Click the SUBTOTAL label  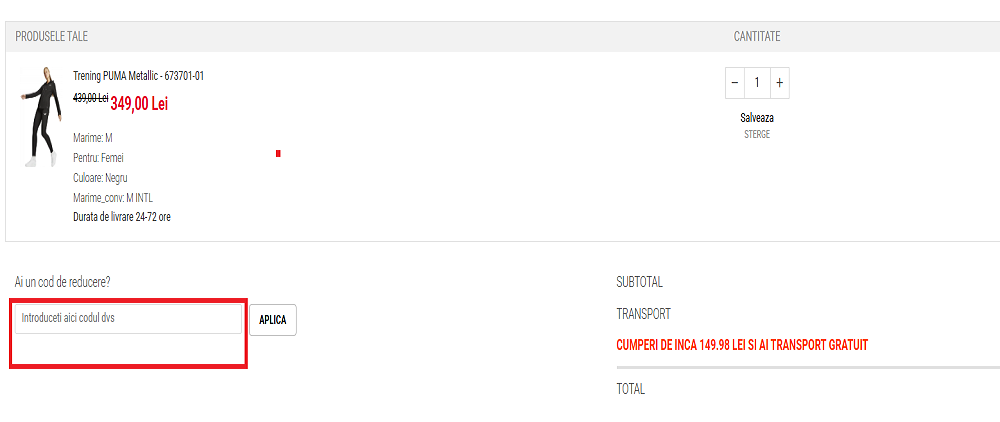tap(640, 282)
